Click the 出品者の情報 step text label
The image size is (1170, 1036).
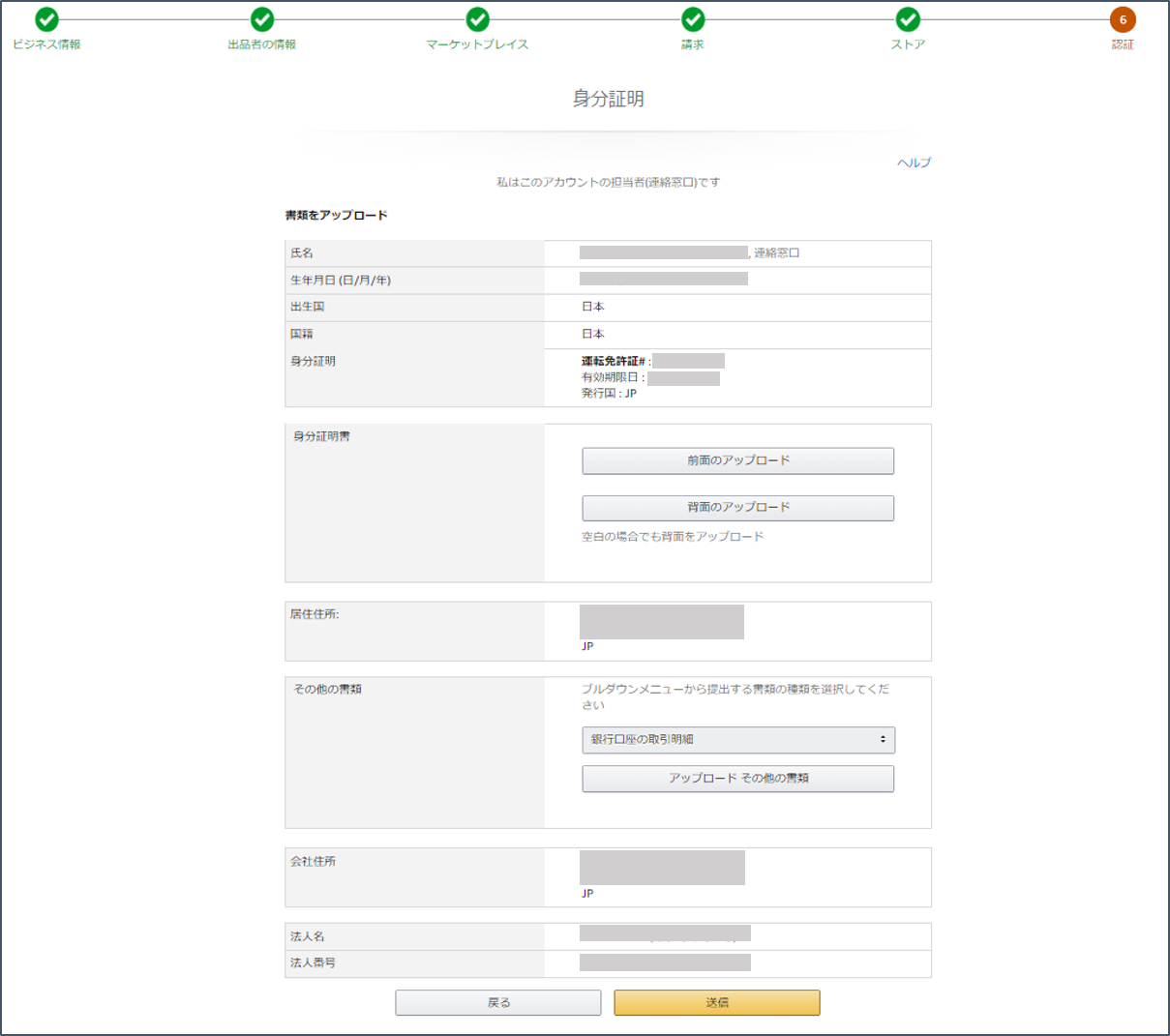pos(262,44)
